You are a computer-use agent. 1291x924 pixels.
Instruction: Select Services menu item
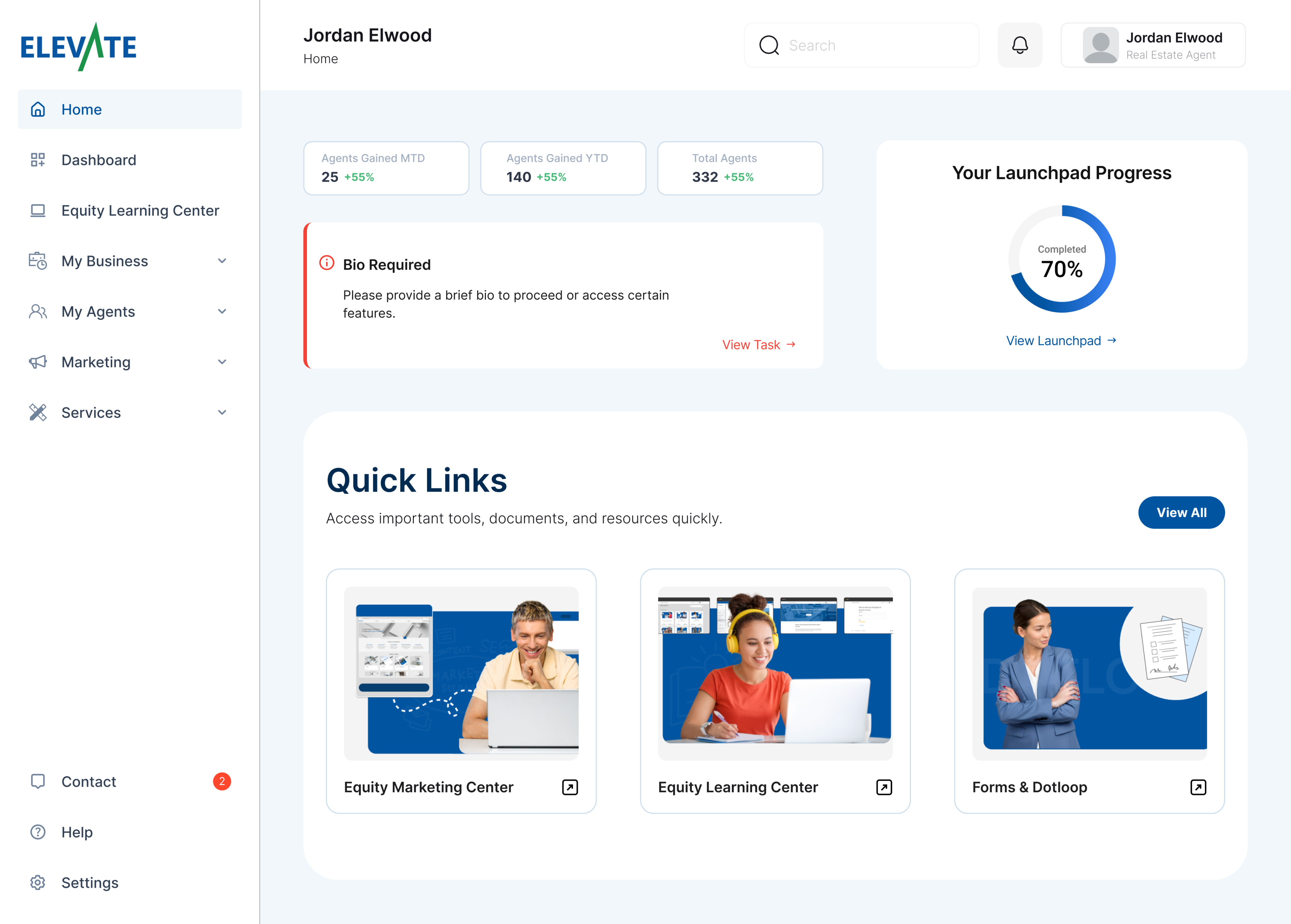(x=130, y=412)
